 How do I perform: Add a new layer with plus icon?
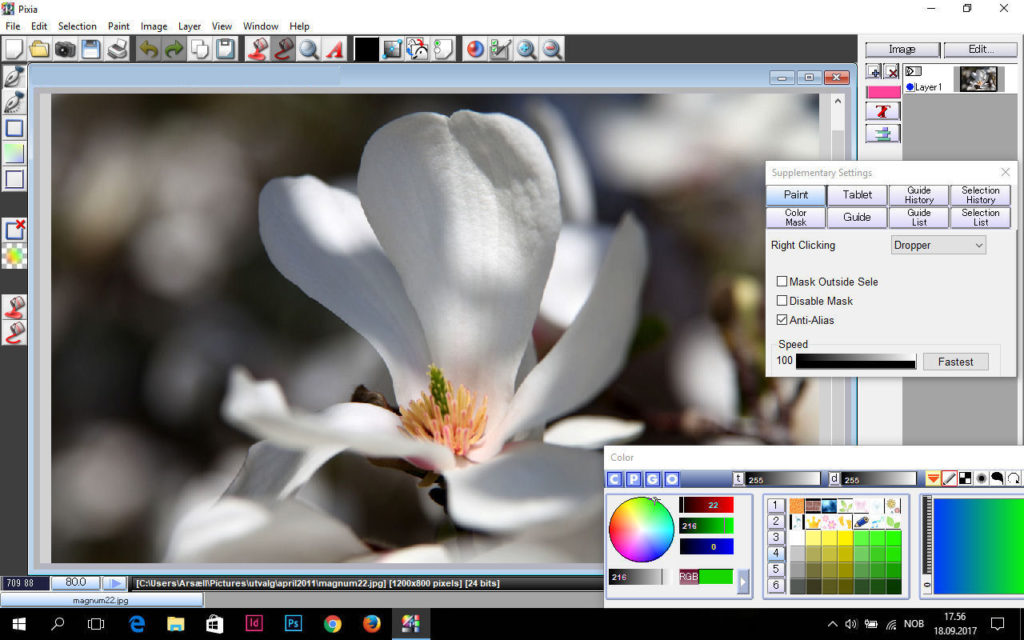click(x=874, y=72)
